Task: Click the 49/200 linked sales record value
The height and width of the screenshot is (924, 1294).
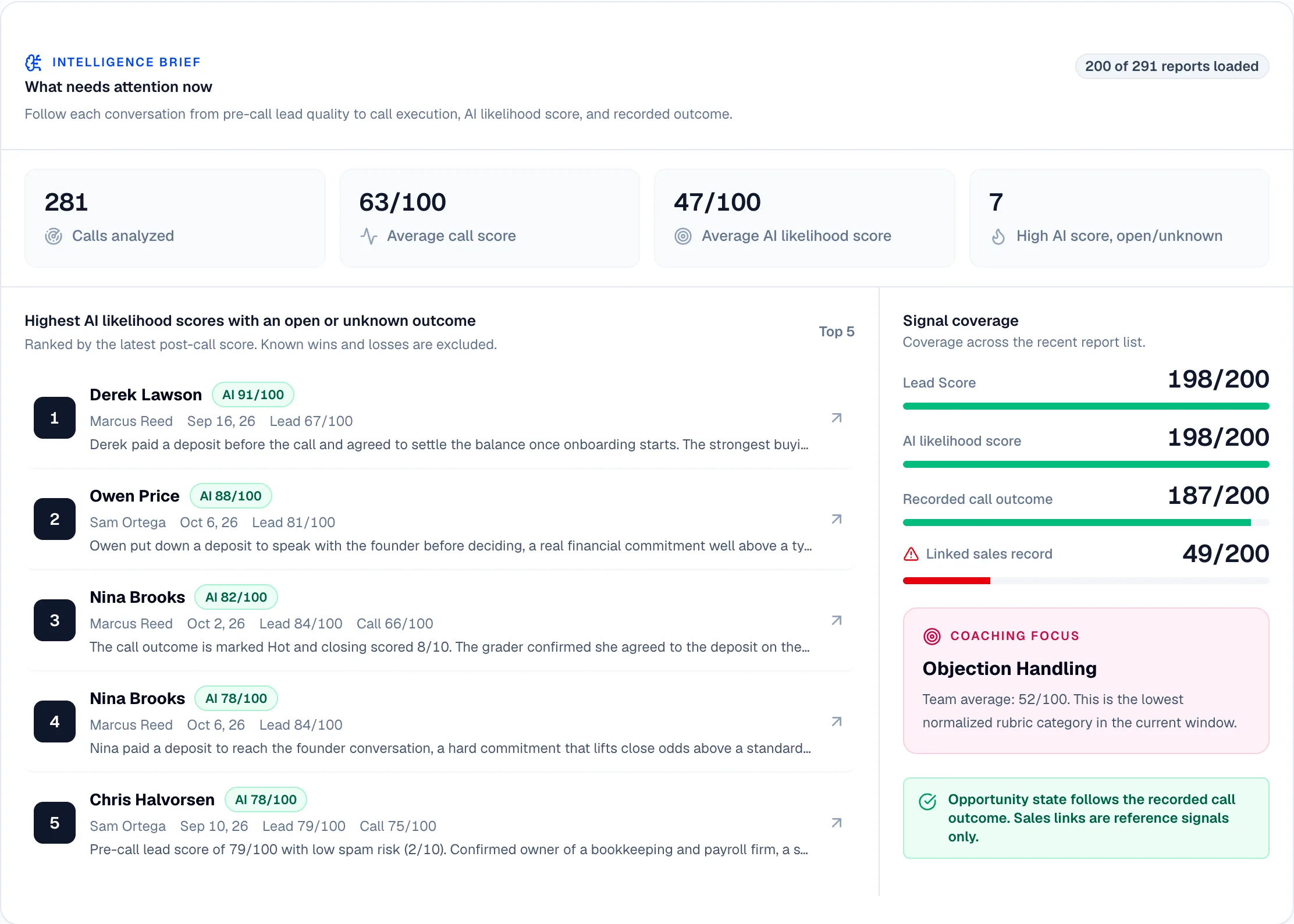Action: [1226, 553]
